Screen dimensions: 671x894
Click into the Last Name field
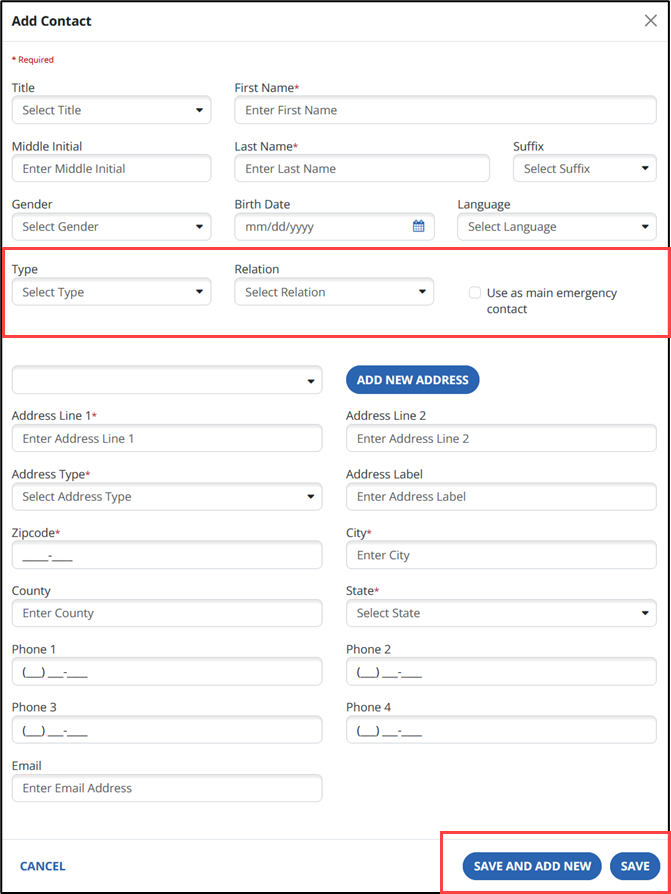tap(362, 169)
